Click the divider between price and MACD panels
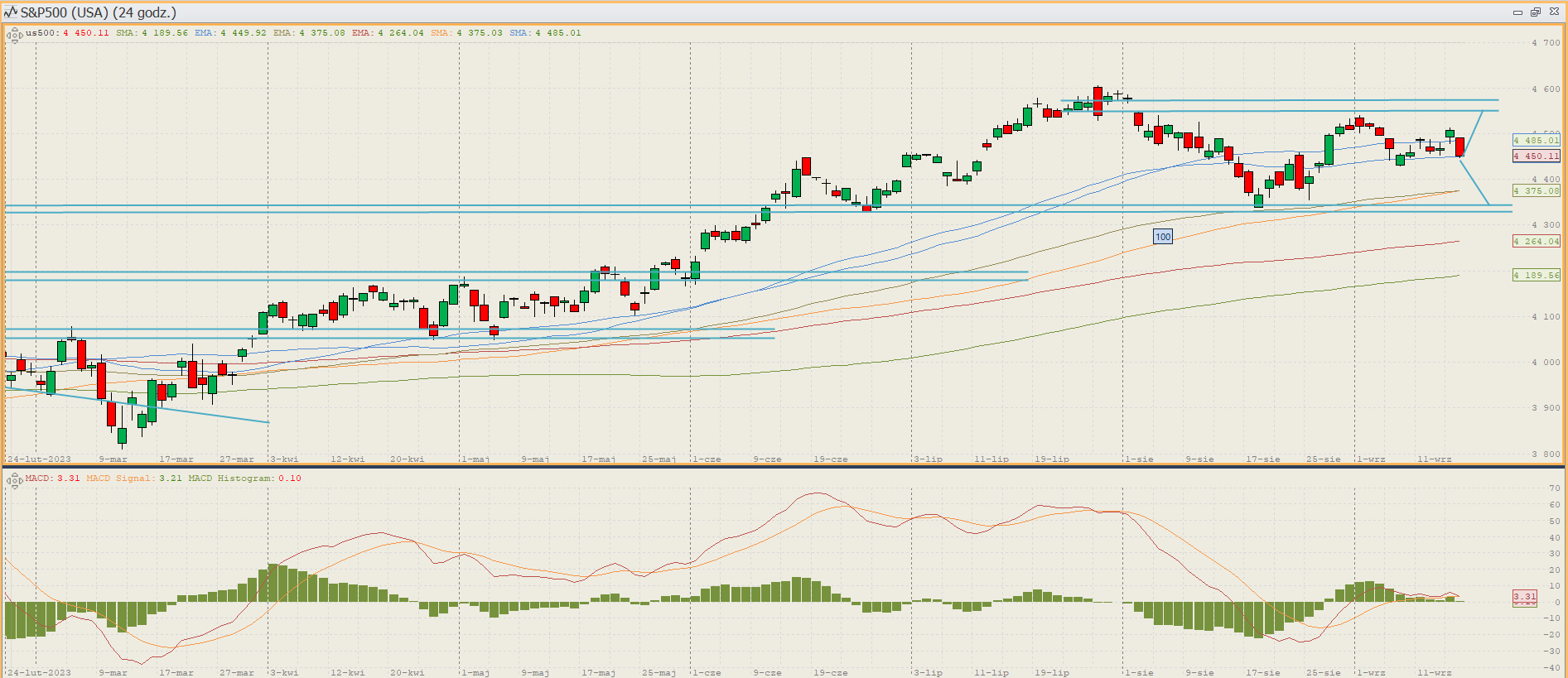This screenshot has width=1568, height=678. [784, 466]
